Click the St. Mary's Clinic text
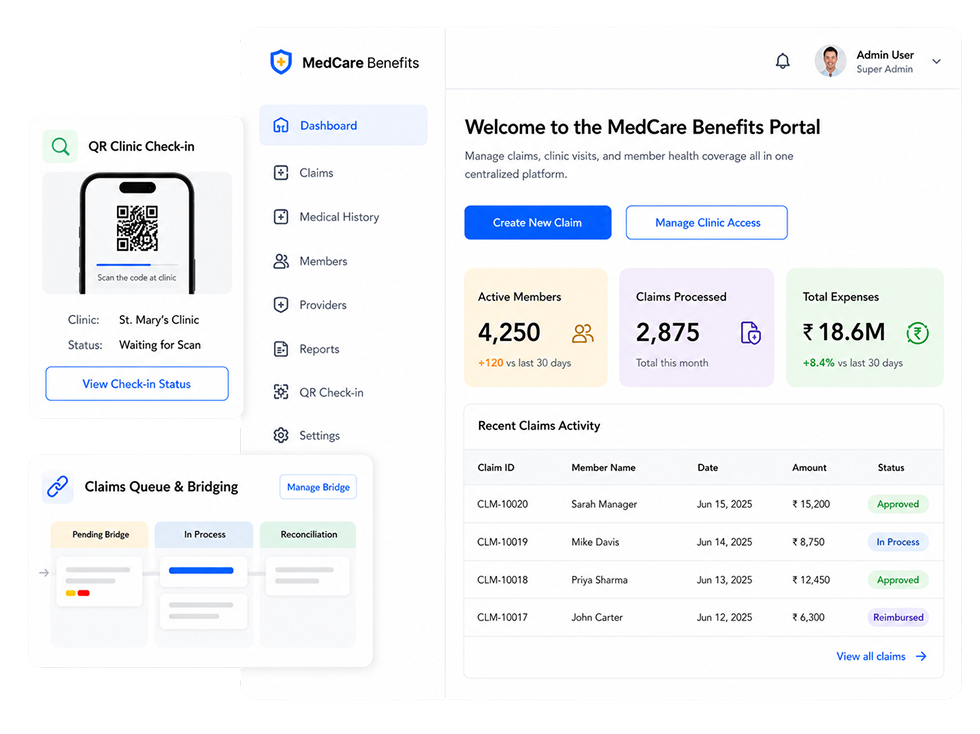 click(x=159, y=319)
